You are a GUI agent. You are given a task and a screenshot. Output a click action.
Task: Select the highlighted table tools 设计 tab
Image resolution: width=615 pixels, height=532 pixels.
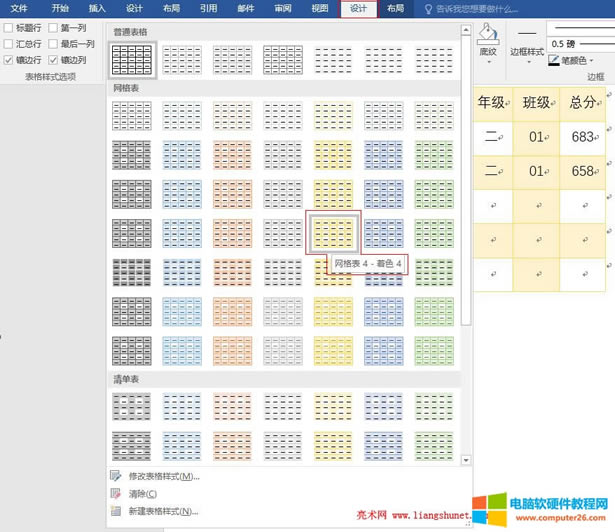[358, 9]
